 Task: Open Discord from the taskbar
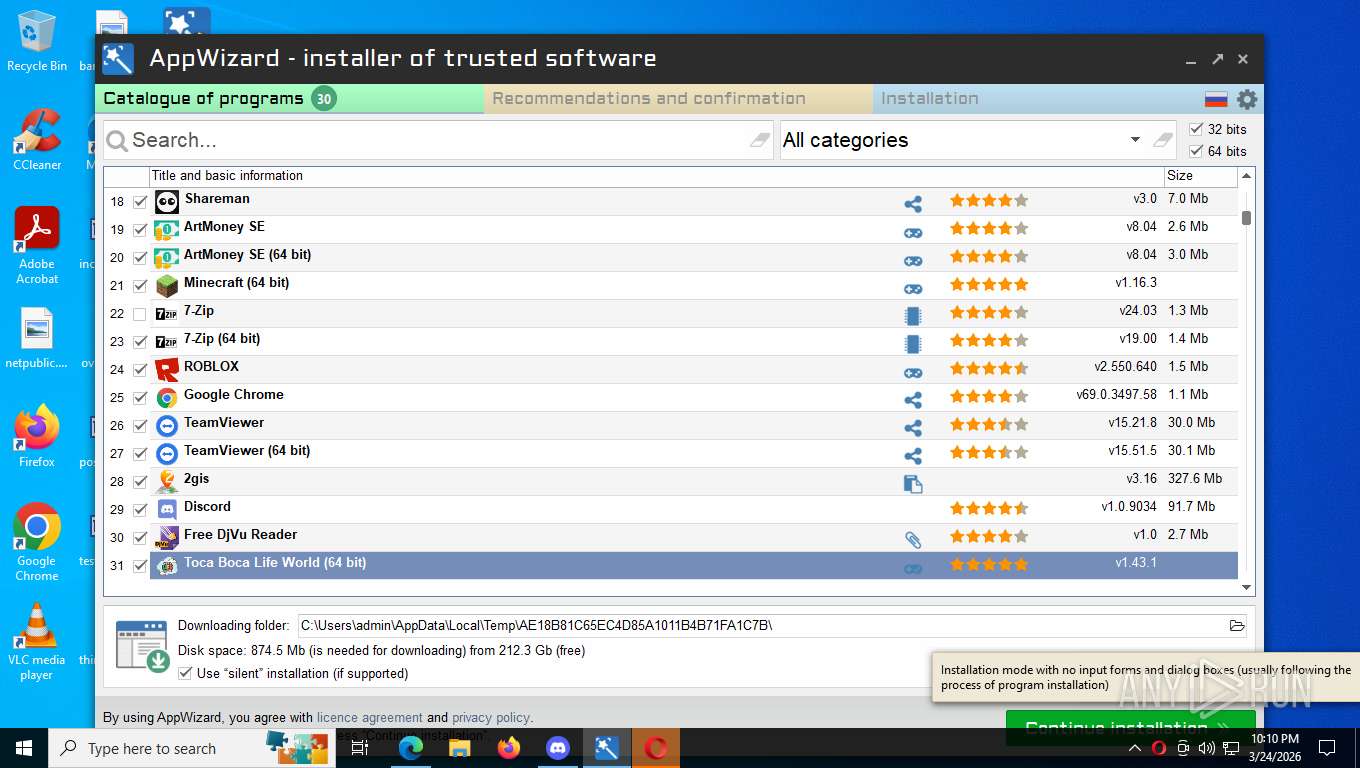click(558, 748)
